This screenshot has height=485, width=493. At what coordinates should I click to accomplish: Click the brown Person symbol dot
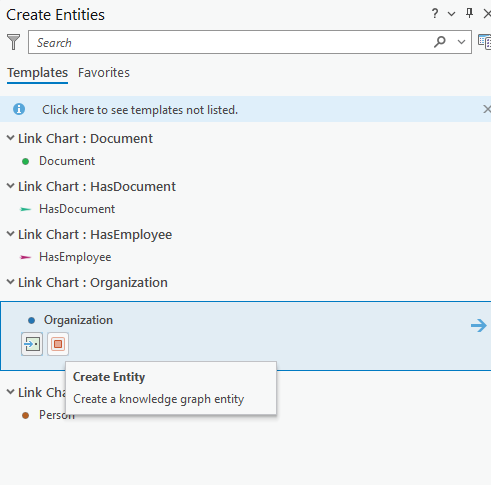25,416
